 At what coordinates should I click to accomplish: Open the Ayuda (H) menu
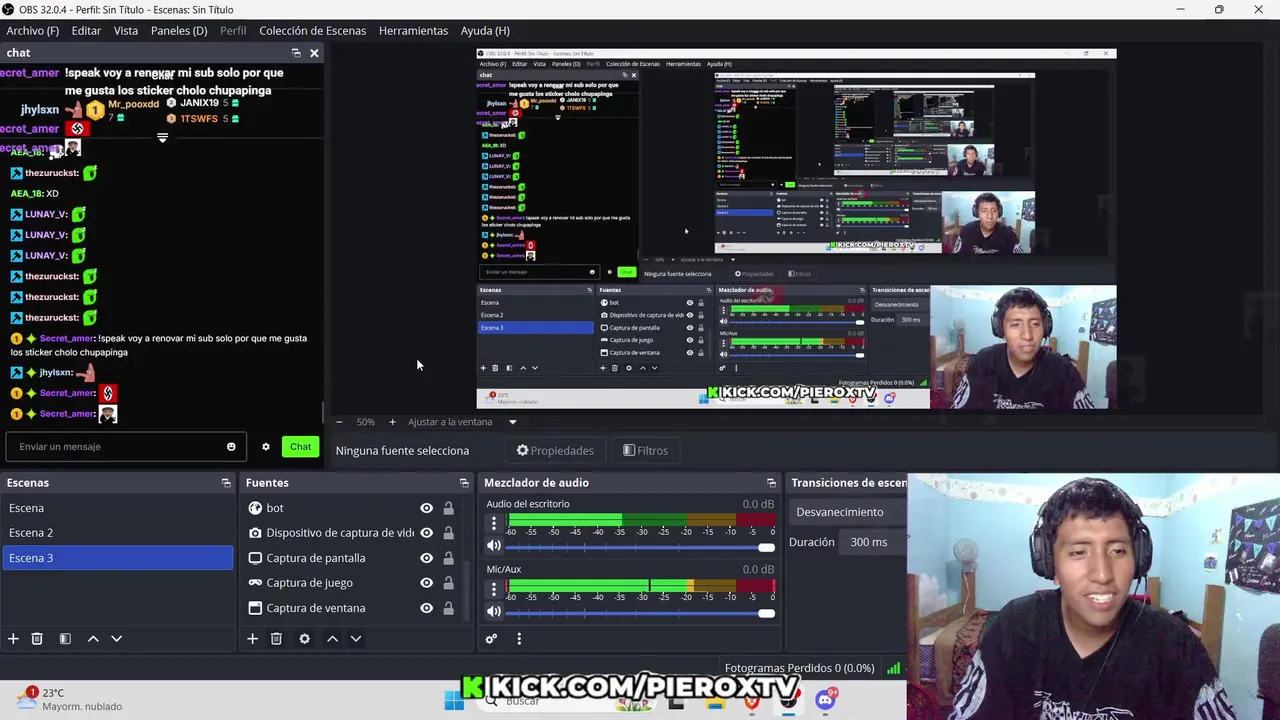(485, 31)
